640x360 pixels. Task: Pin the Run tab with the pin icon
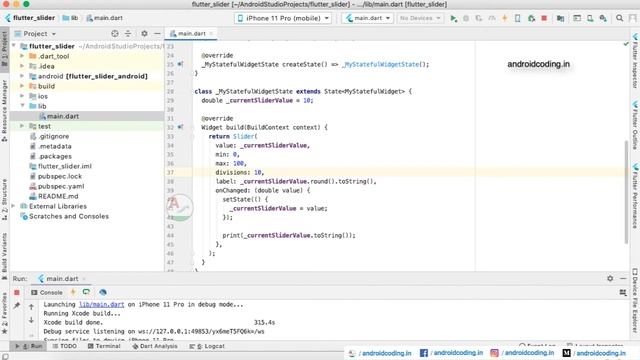(17, 306)
